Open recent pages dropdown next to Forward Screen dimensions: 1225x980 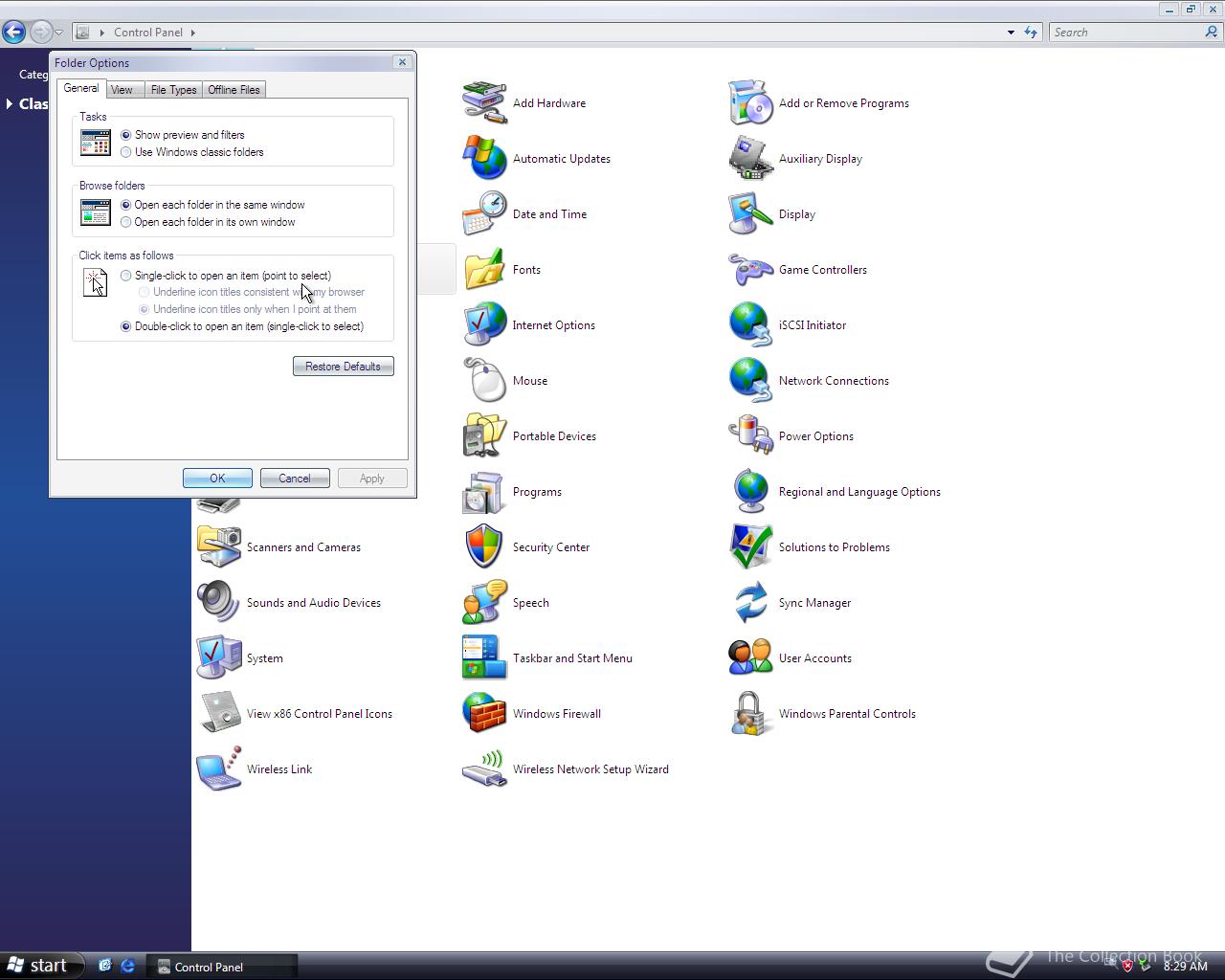click(58, 33)
